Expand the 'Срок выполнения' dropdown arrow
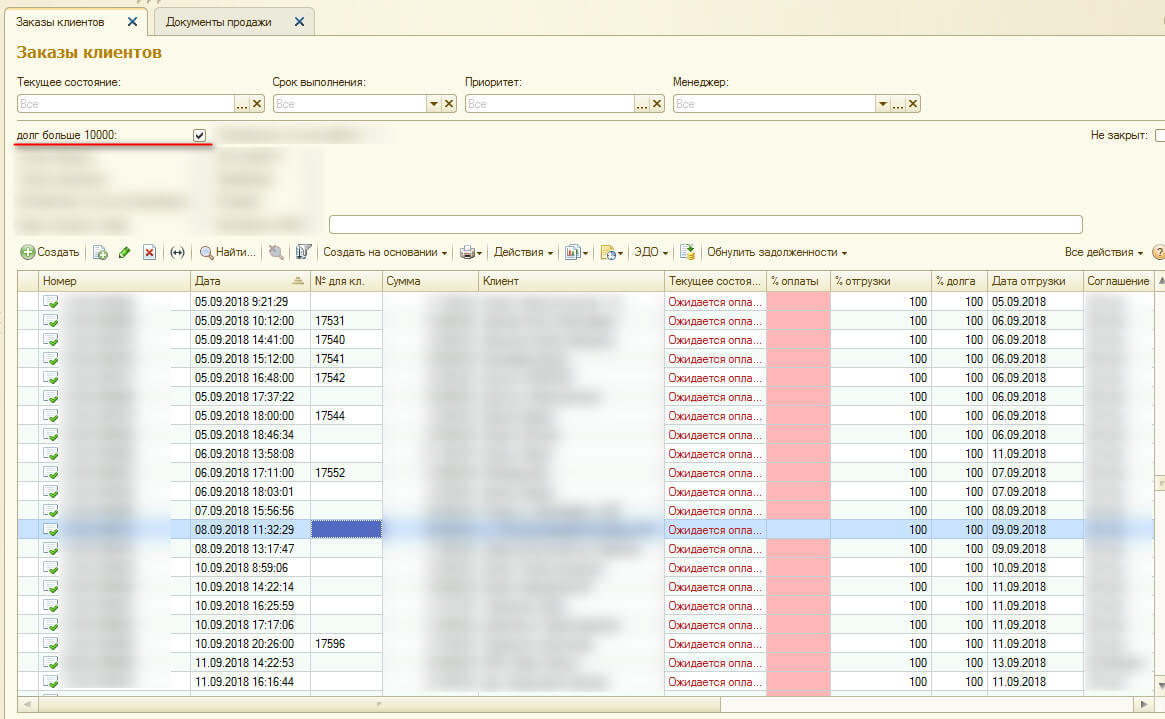 tap(434, 104)
